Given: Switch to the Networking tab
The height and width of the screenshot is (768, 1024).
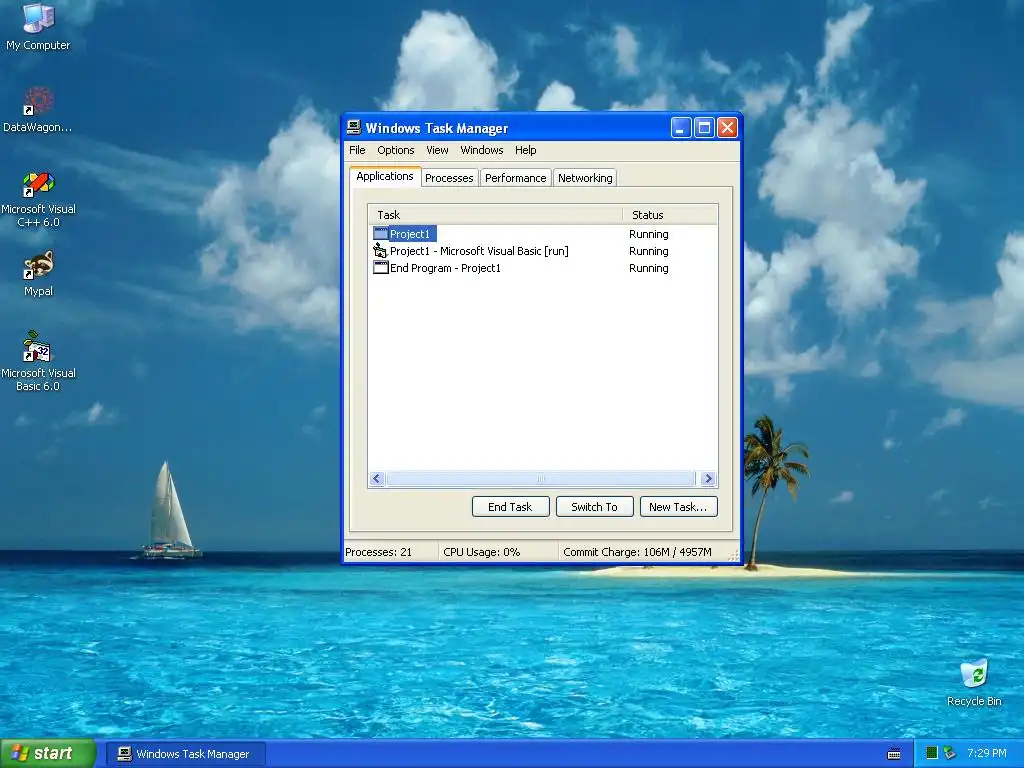Looking at the screenshot, I should click(x=585, y=178).
